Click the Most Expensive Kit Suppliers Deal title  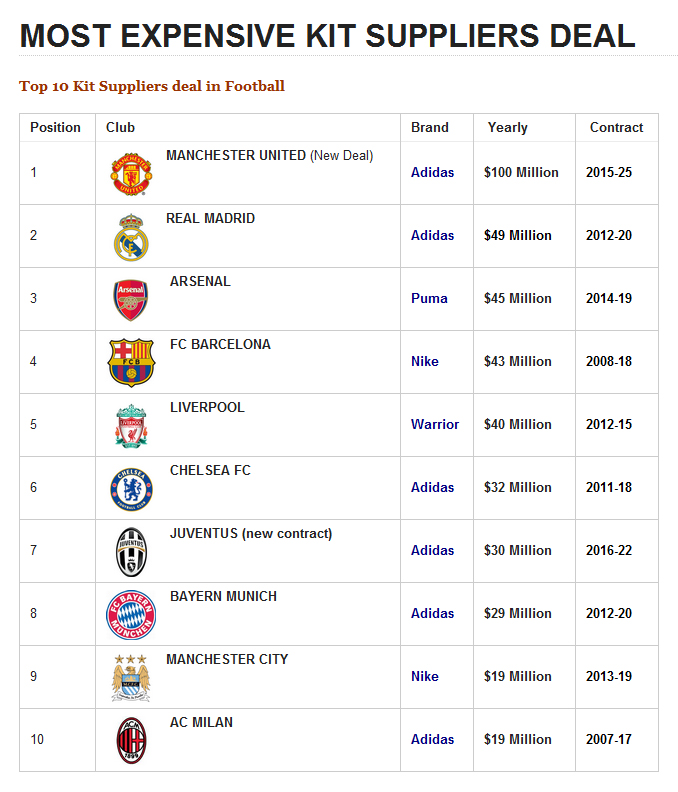(x=328, y=36)
